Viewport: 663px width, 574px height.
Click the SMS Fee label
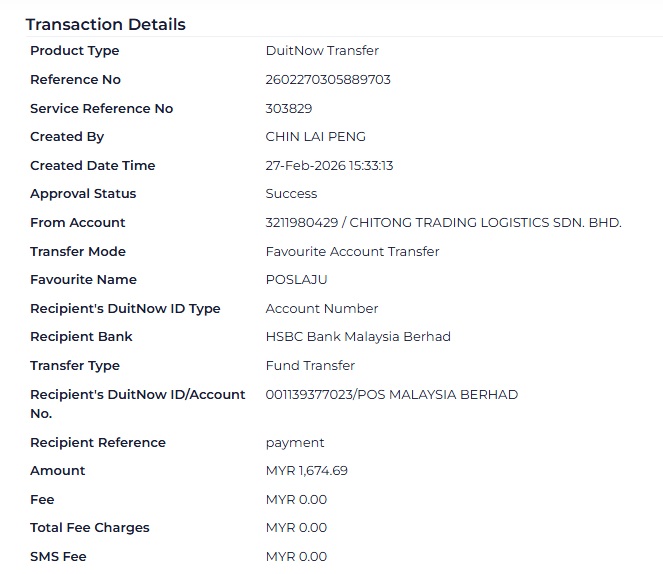tap(58, 557)
